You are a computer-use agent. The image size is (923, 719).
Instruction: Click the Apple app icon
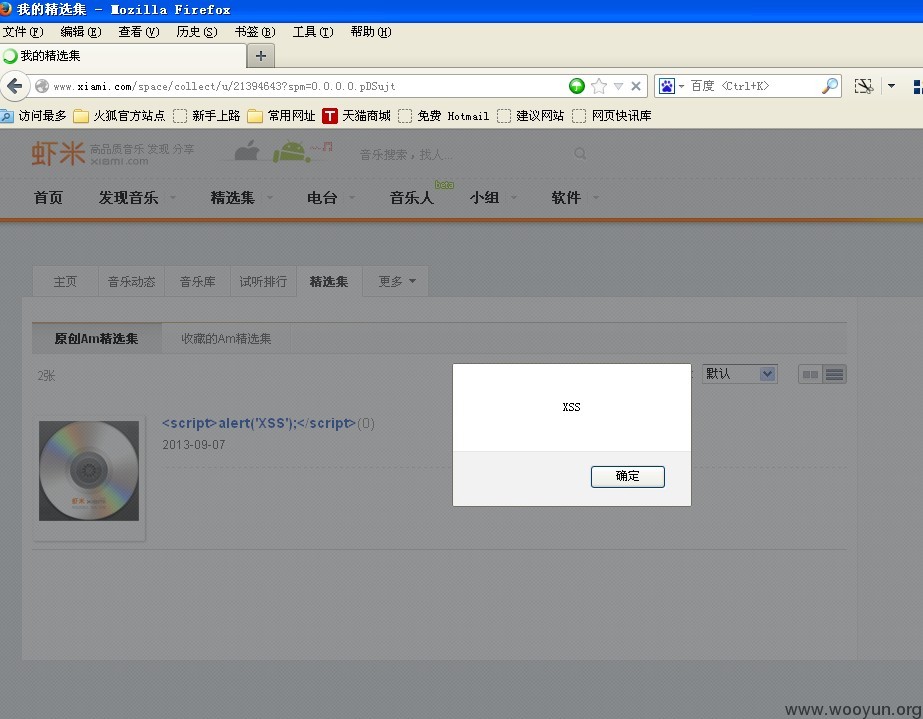point(248,151)
